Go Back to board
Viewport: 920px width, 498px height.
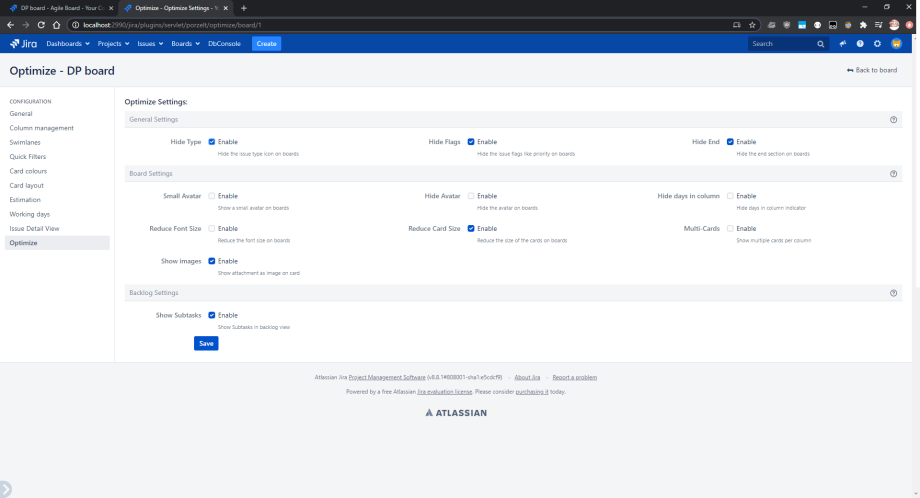tap(872, 70)
